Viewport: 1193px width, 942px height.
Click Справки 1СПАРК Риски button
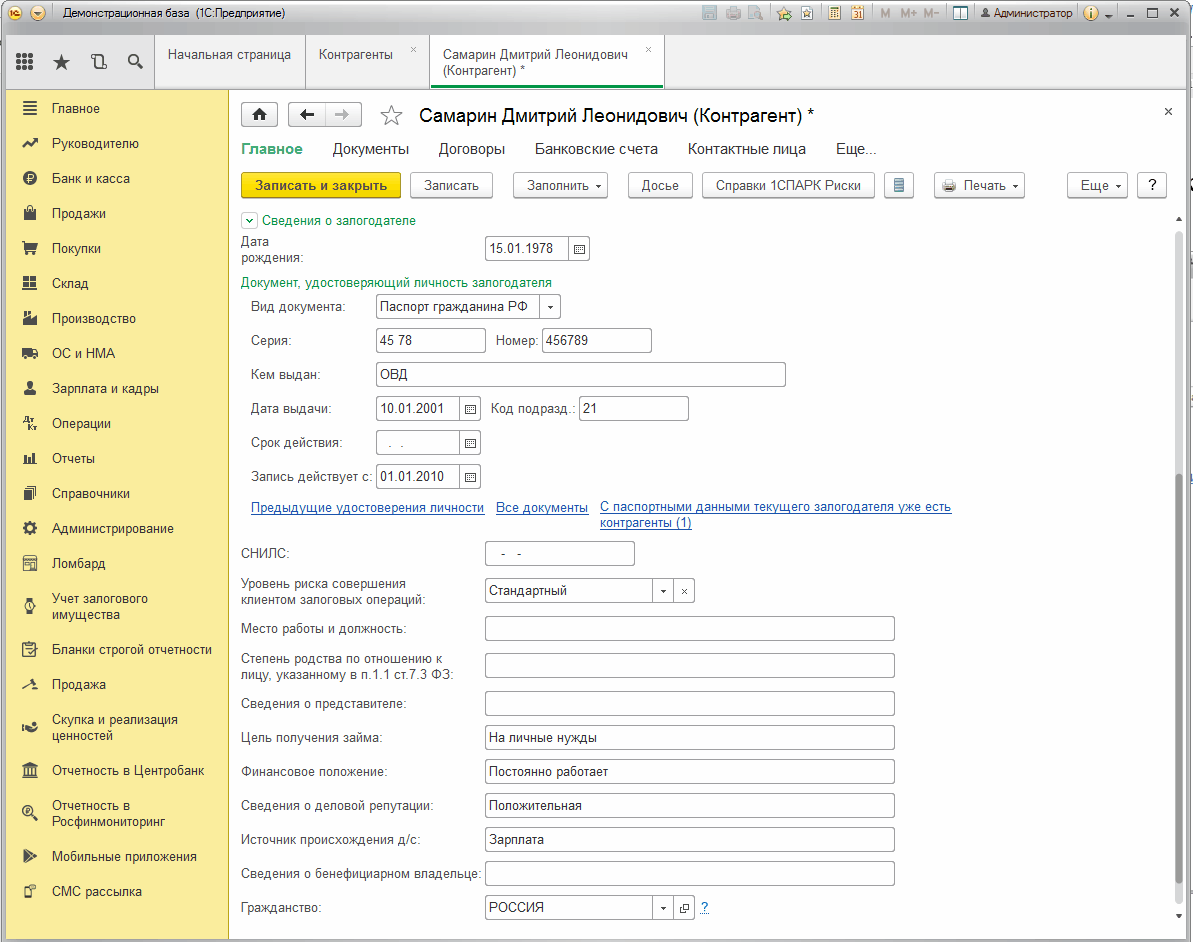pos(788,186)
